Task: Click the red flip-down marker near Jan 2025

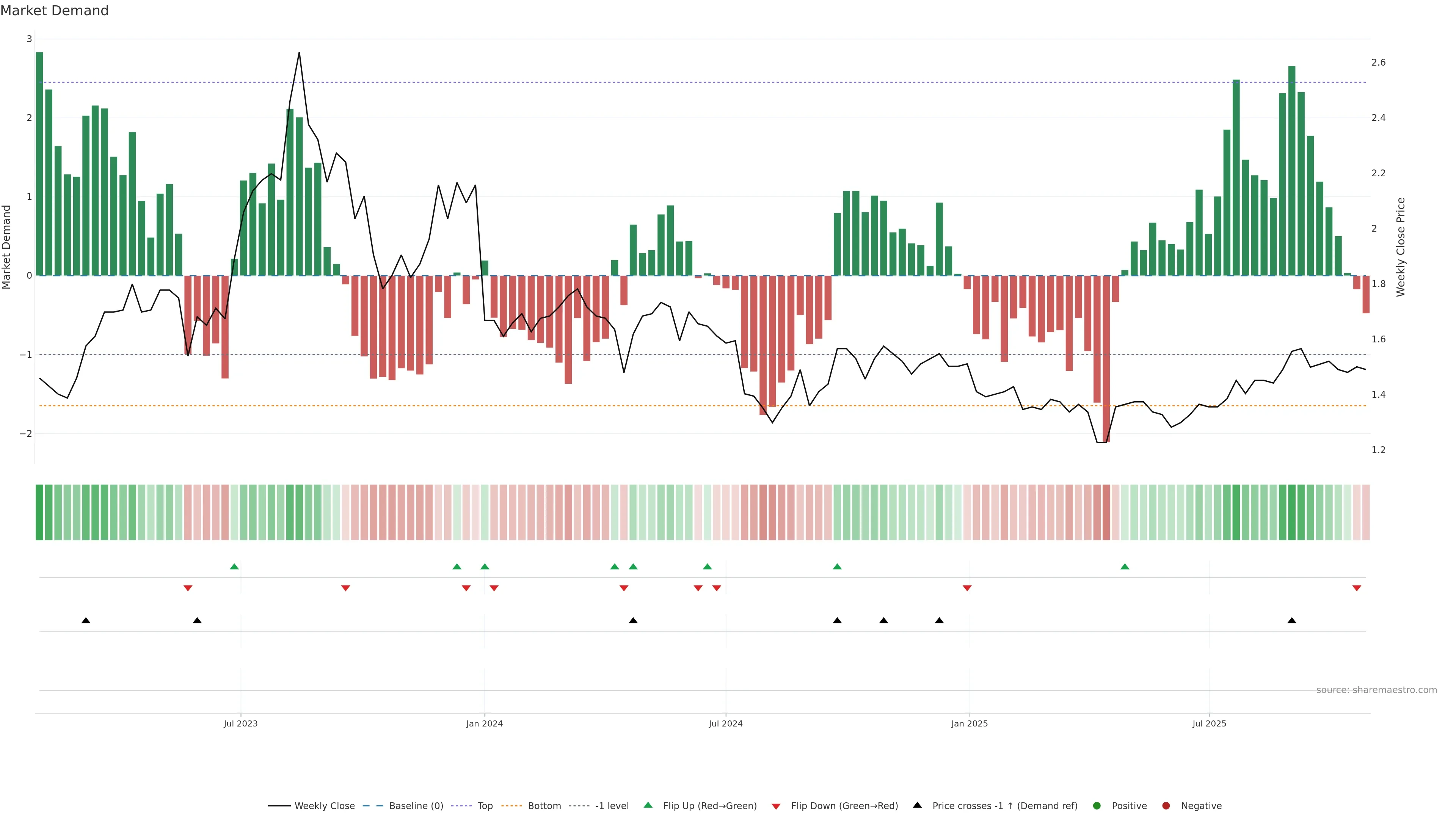Action: click(x=967, y=588)
